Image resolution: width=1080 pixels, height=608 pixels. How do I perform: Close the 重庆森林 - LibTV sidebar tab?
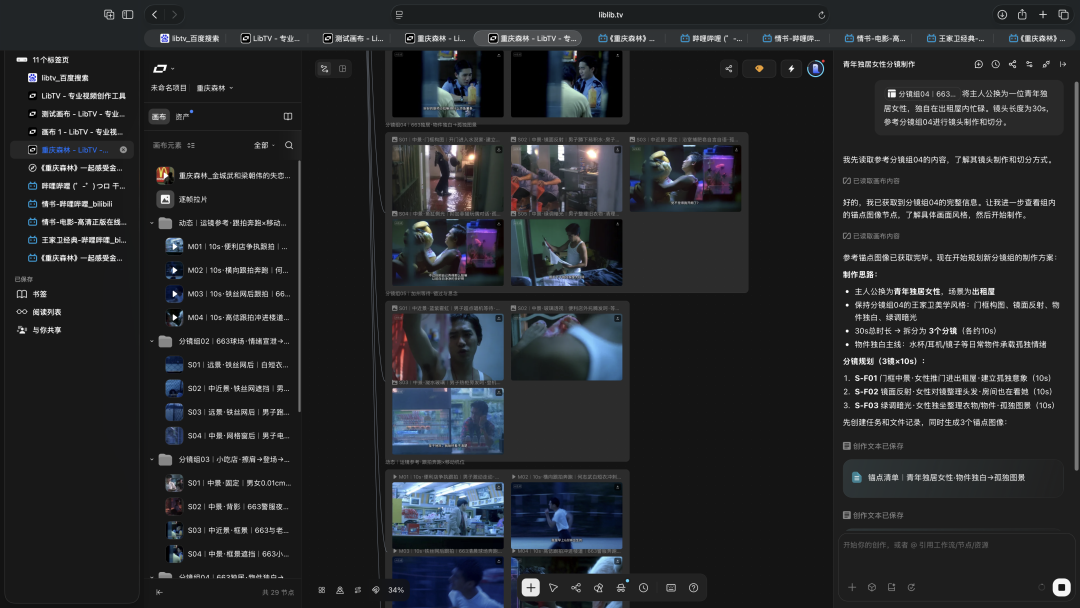click(x=123, y=149)
